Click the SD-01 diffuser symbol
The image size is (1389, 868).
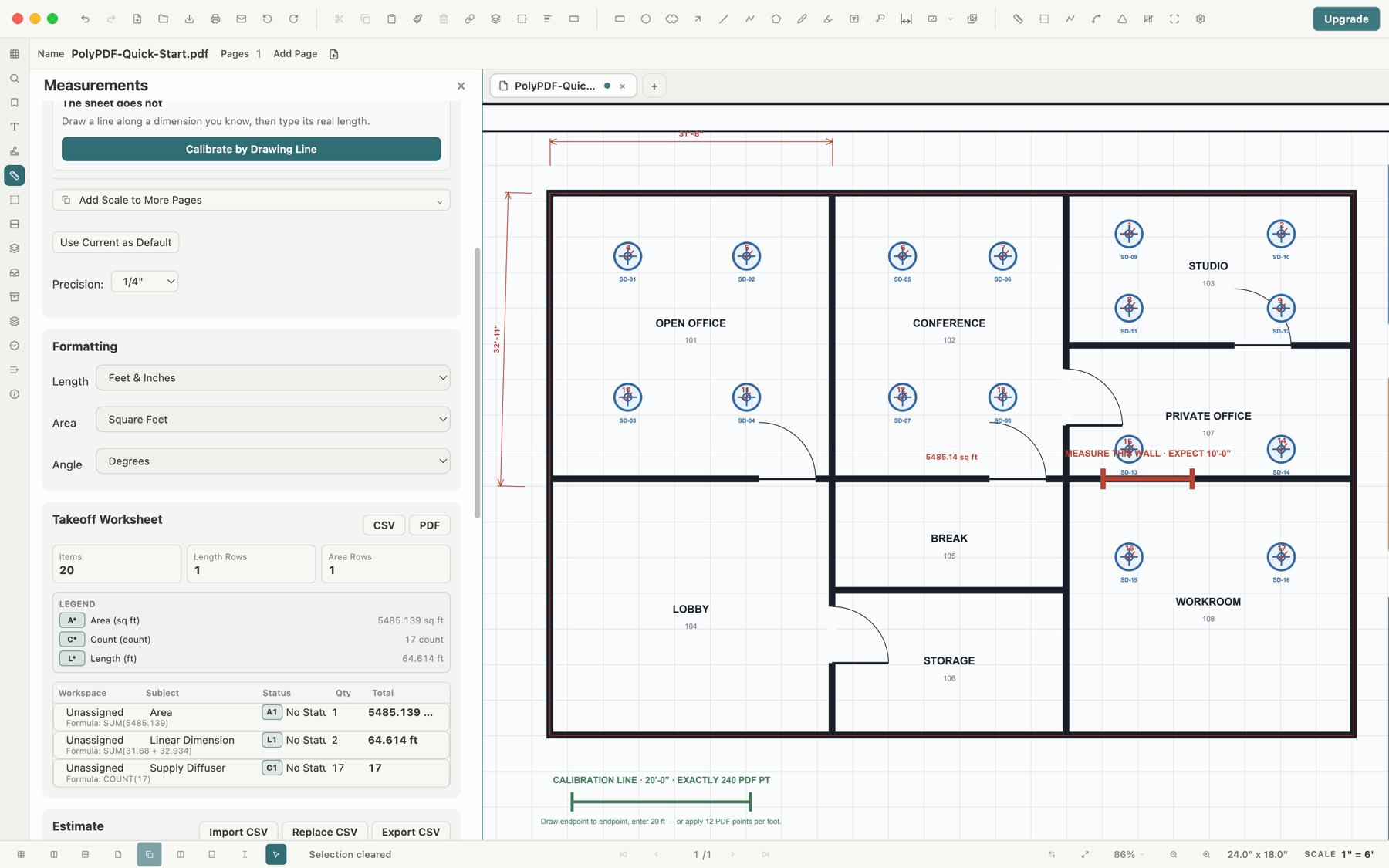(627, 256)
